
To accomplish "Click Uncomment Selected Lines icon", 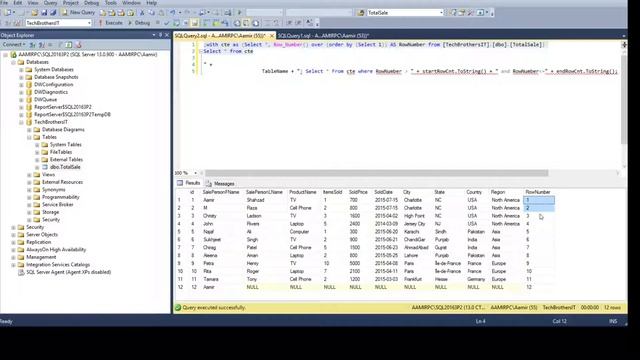I will [x=276, y=23].
